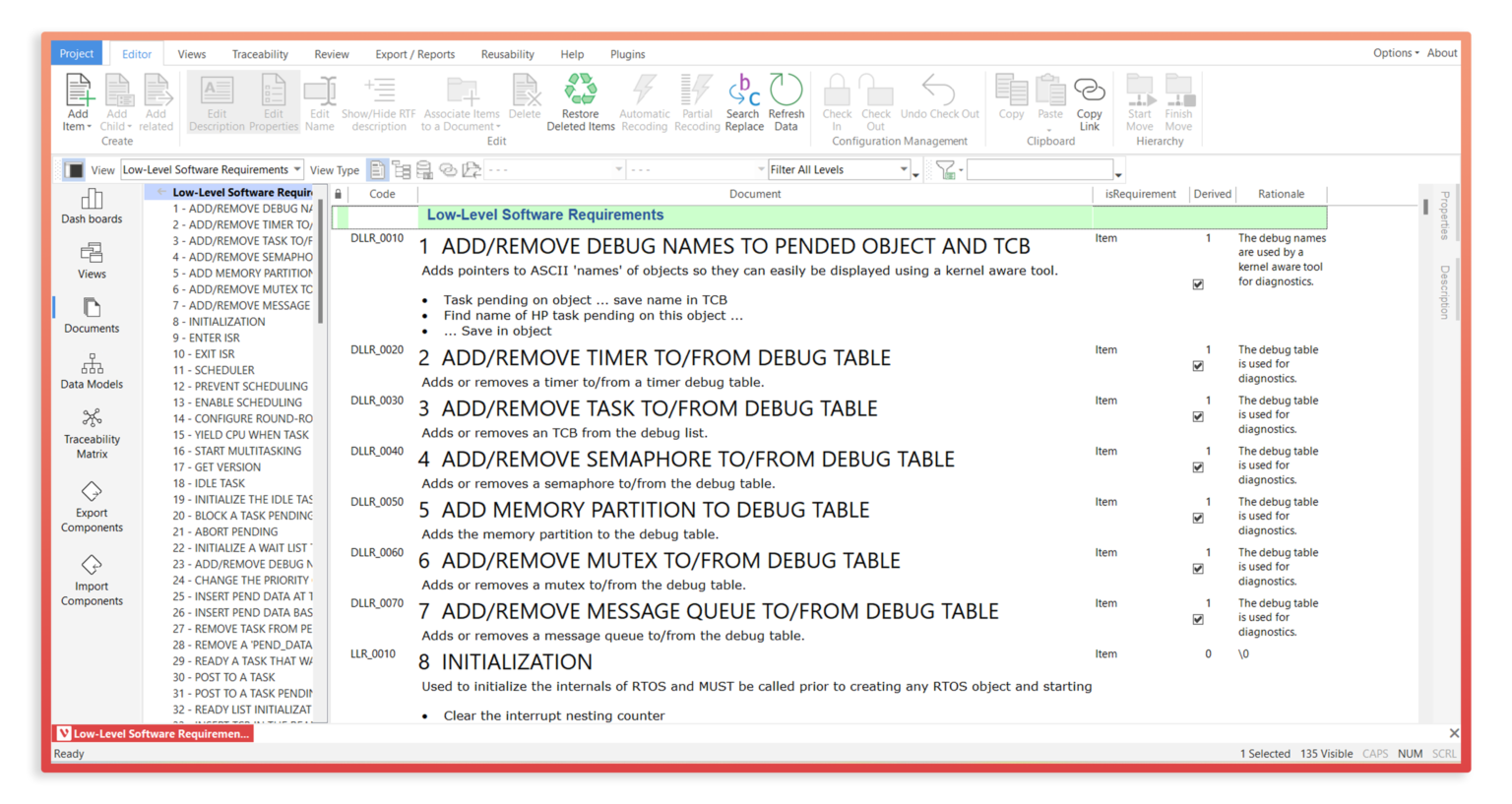Screen dimensions: 1512x804
Task: Open the Options menu
Action: [1394, 52]
